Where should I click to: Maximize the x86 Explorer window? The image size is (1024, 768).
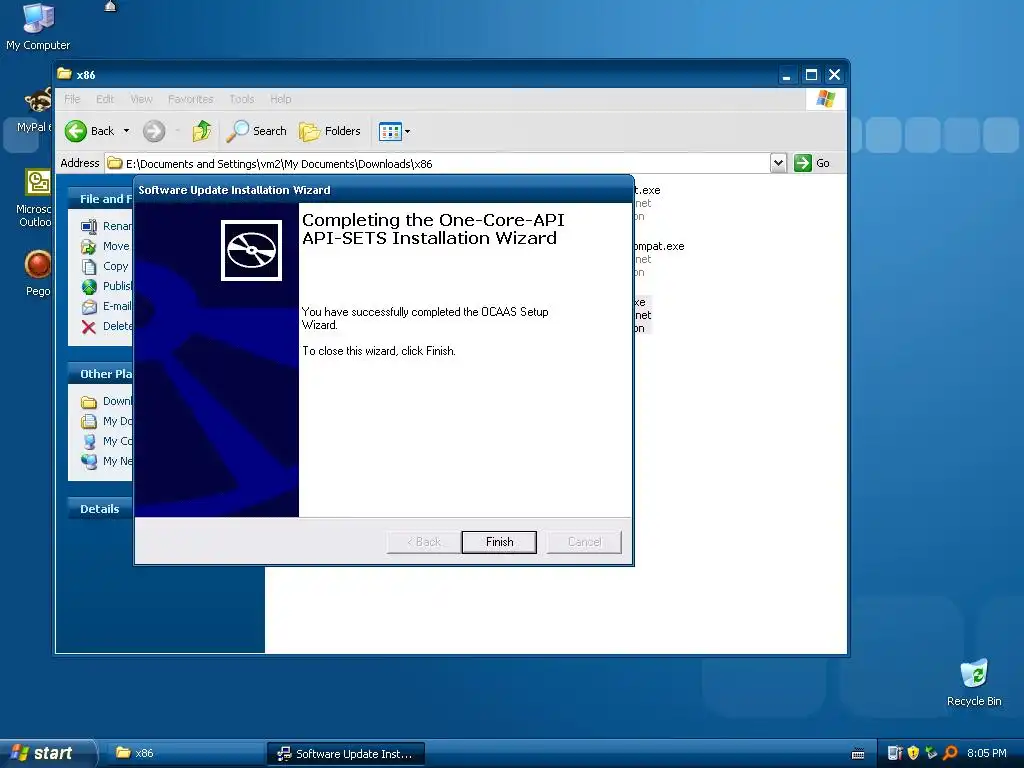click(x=811, y=75)
